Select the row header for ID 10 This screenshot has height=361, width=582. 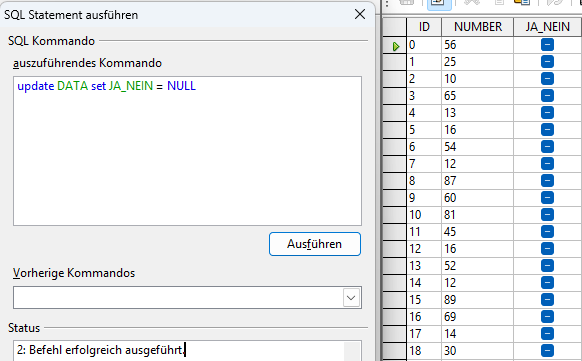pos(394,215)
